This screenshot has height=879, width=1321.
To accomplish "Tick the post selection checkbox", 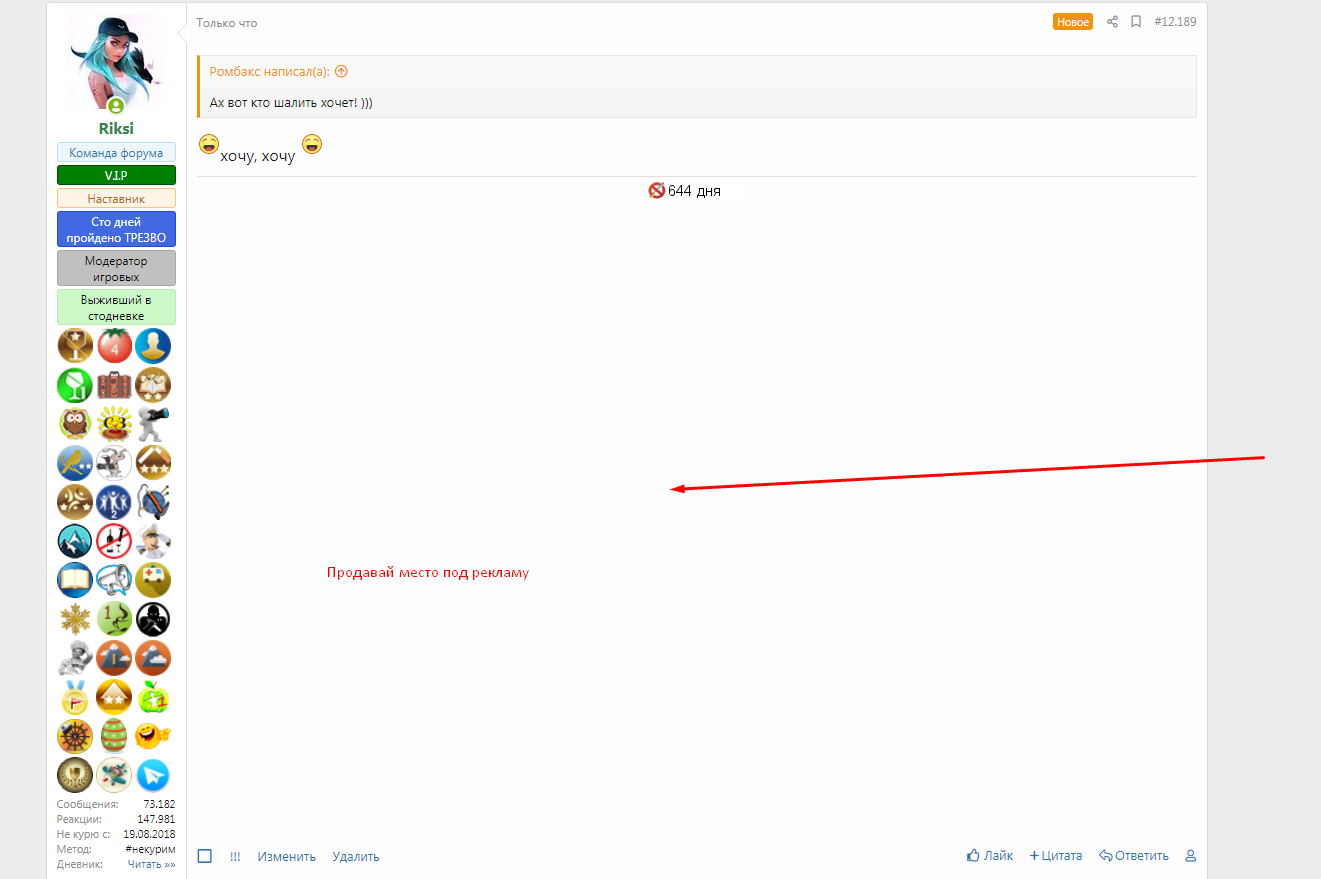I will [x=205, y=856].
